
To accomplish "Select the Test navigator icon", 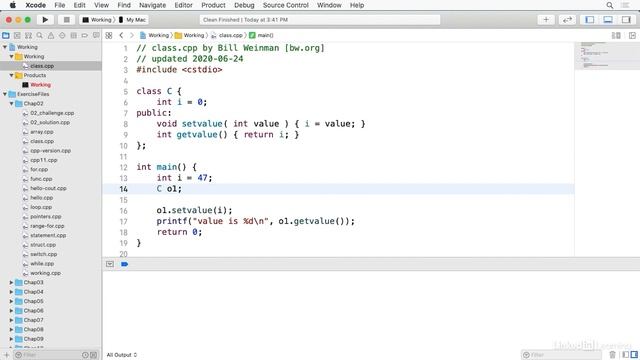I will tap(62, 36).
